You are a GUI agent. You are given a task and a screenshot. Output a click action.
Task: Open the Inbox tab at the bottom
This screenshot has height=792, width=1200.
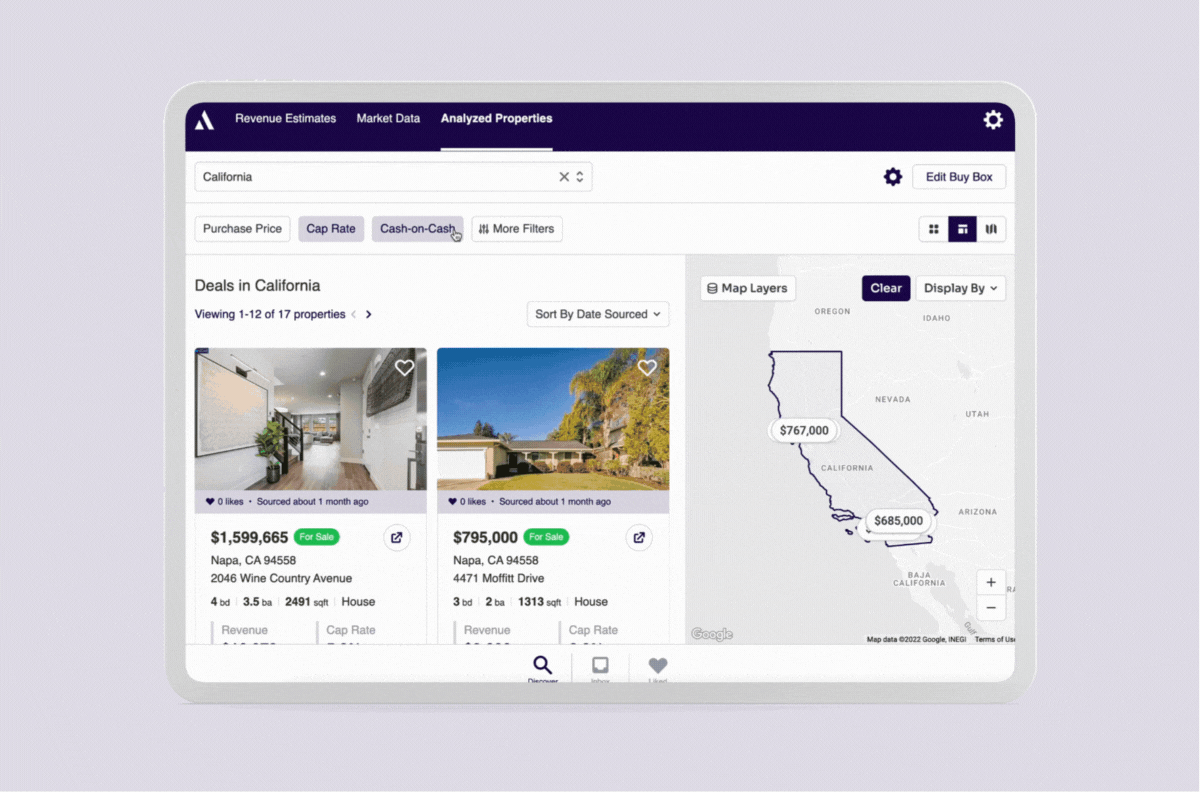[x=600, y=668]
